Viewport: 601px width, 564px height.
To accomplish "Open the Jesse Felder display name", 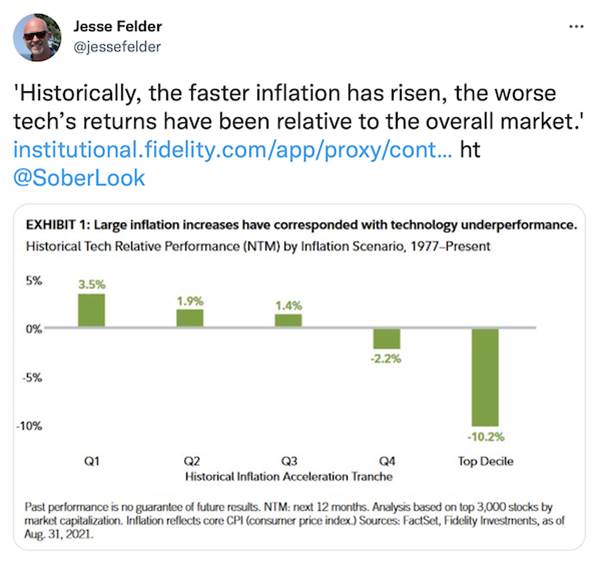I will point(118,26).
